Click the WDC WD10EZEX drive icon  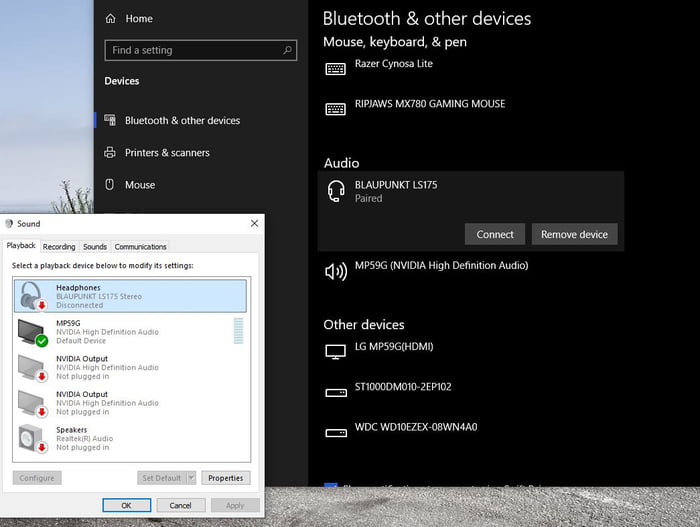click(336, 432)
